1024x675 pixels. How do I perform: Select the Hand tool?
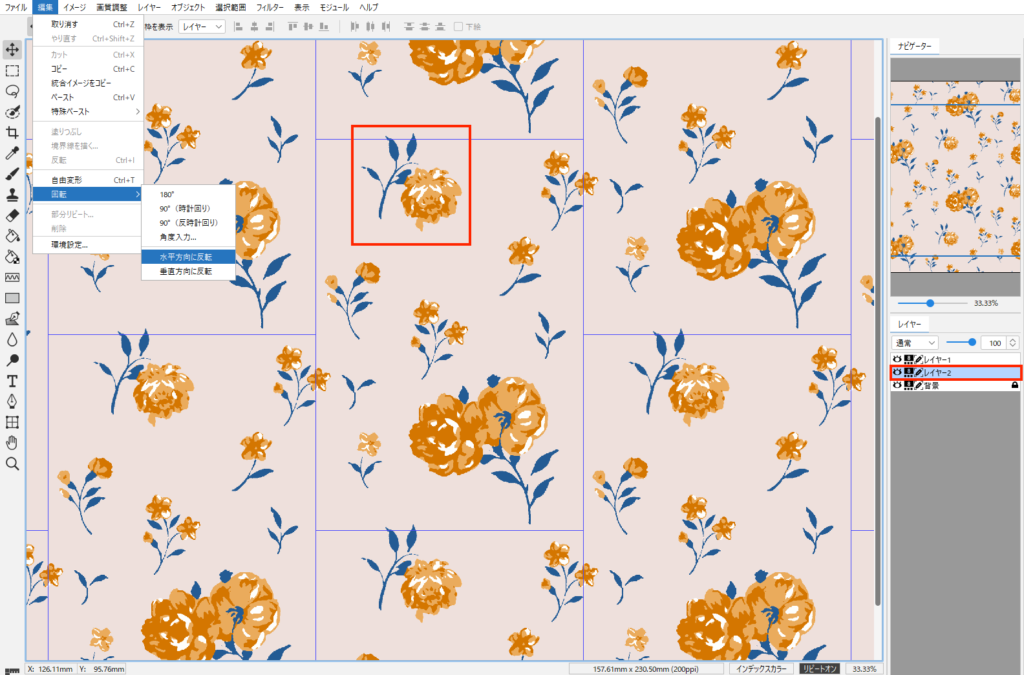pos(12,443)
